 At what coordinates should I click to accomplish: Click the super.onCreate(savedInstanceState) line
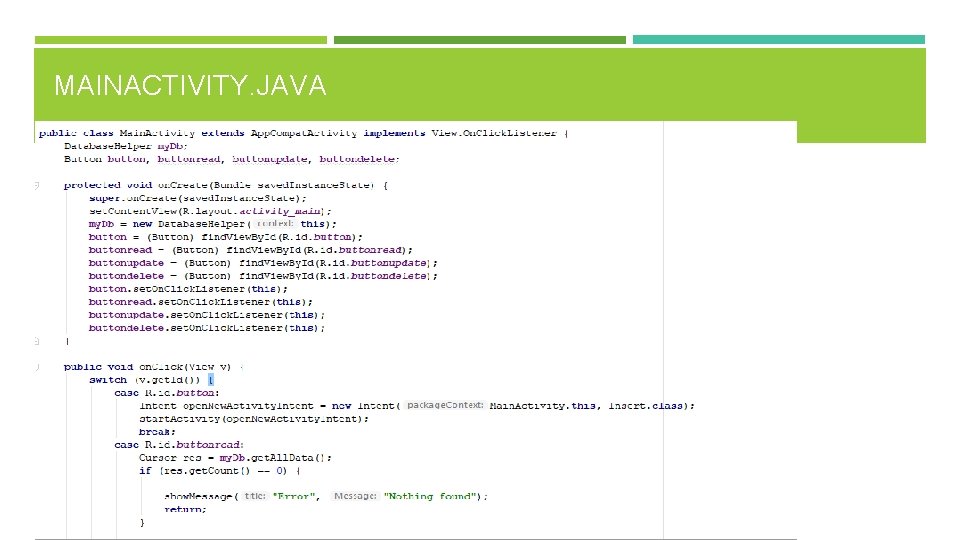pyautogui.click(x=197, y=198)
